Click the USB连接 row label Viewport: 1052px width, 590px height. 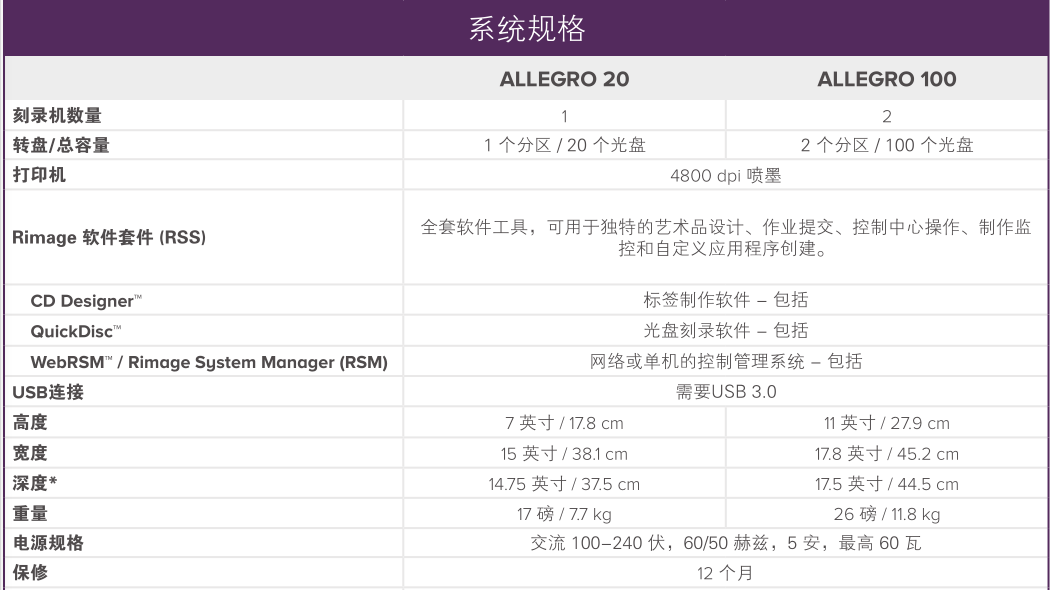(48, 392)
